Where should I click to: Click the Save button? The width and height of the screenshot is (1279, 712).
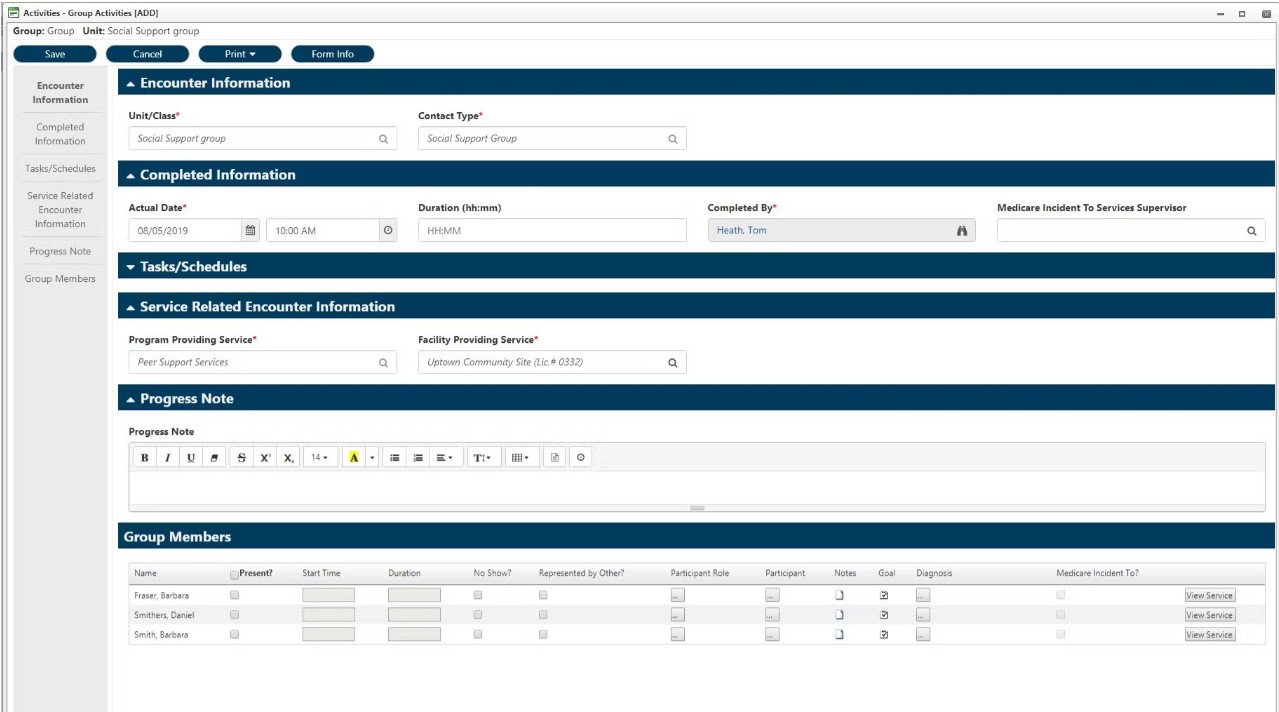54,53
